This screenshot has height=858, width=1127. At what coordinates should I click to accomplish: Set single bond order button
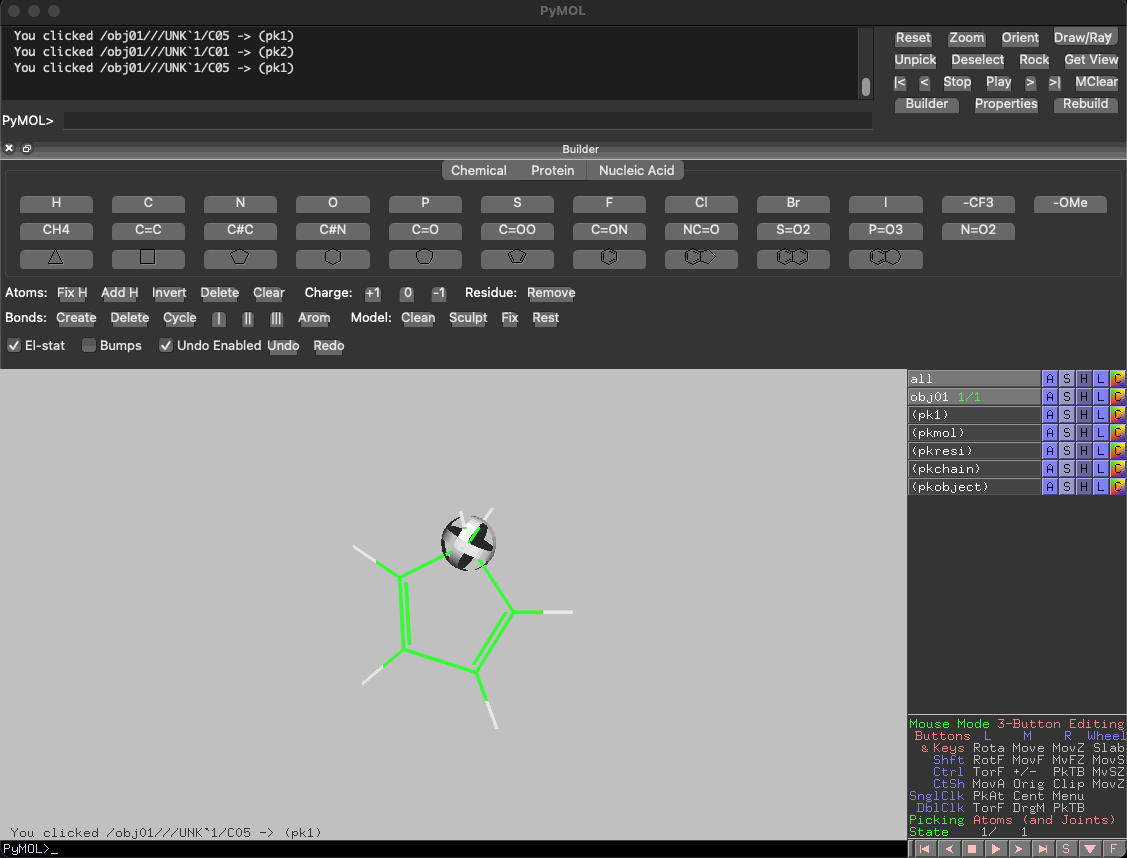coord(218,318)
